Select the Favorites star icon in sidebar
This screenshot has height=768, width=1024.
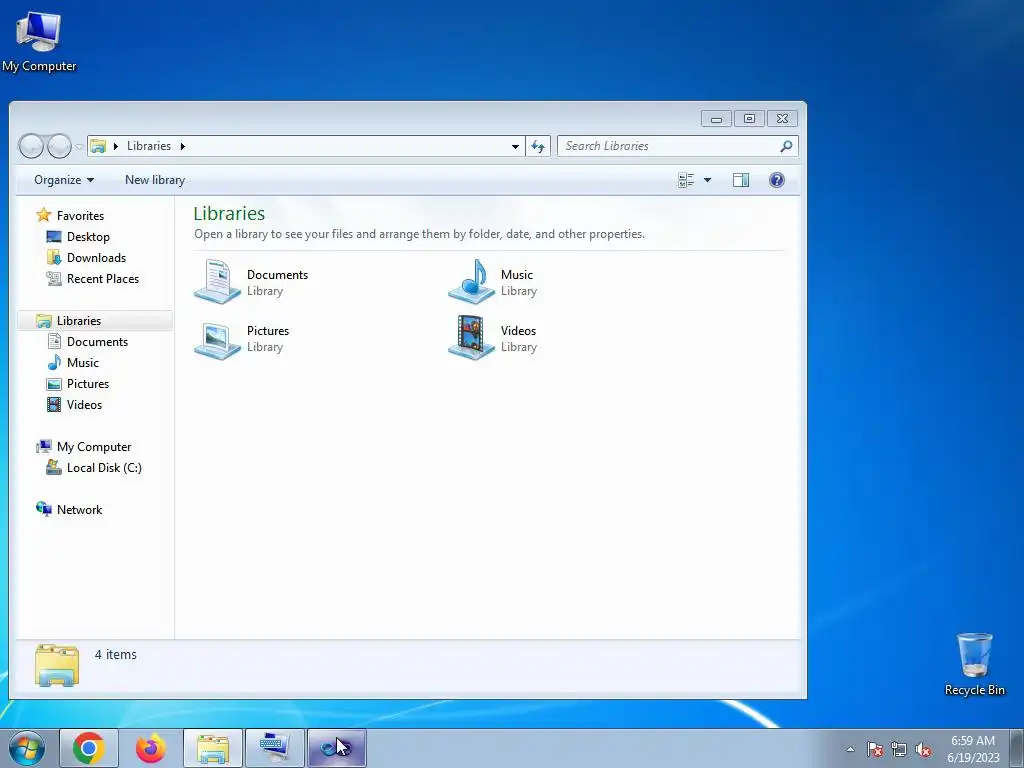pos(44,215)
